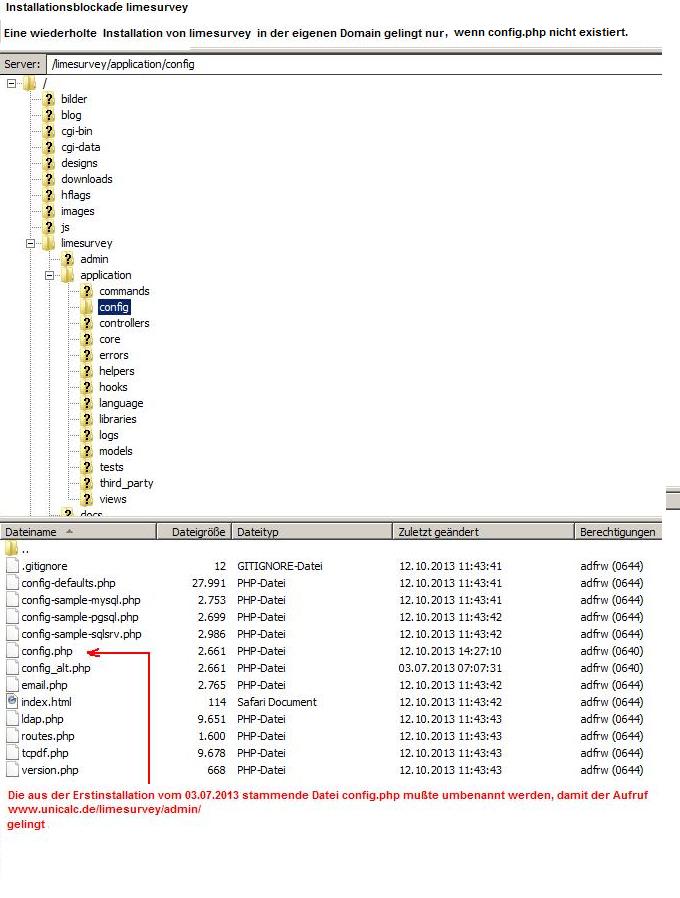Image resolution: width=680 pixels, height=898 pixels.
Task: Open the errors folder
Action: click(113, 356)
